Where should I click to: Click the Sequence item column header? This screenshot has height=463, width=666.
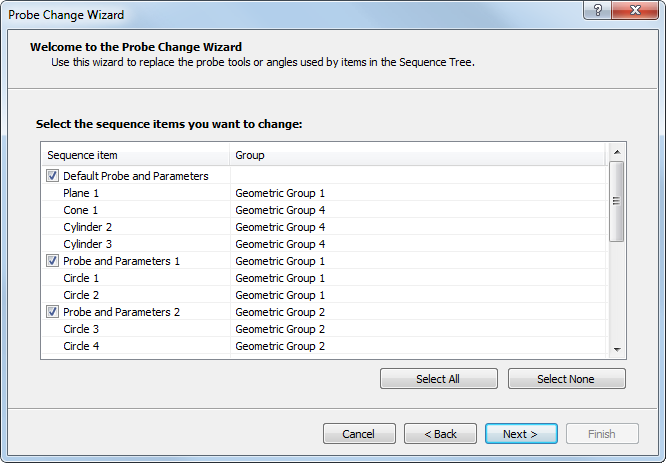(x=136, y=155)
